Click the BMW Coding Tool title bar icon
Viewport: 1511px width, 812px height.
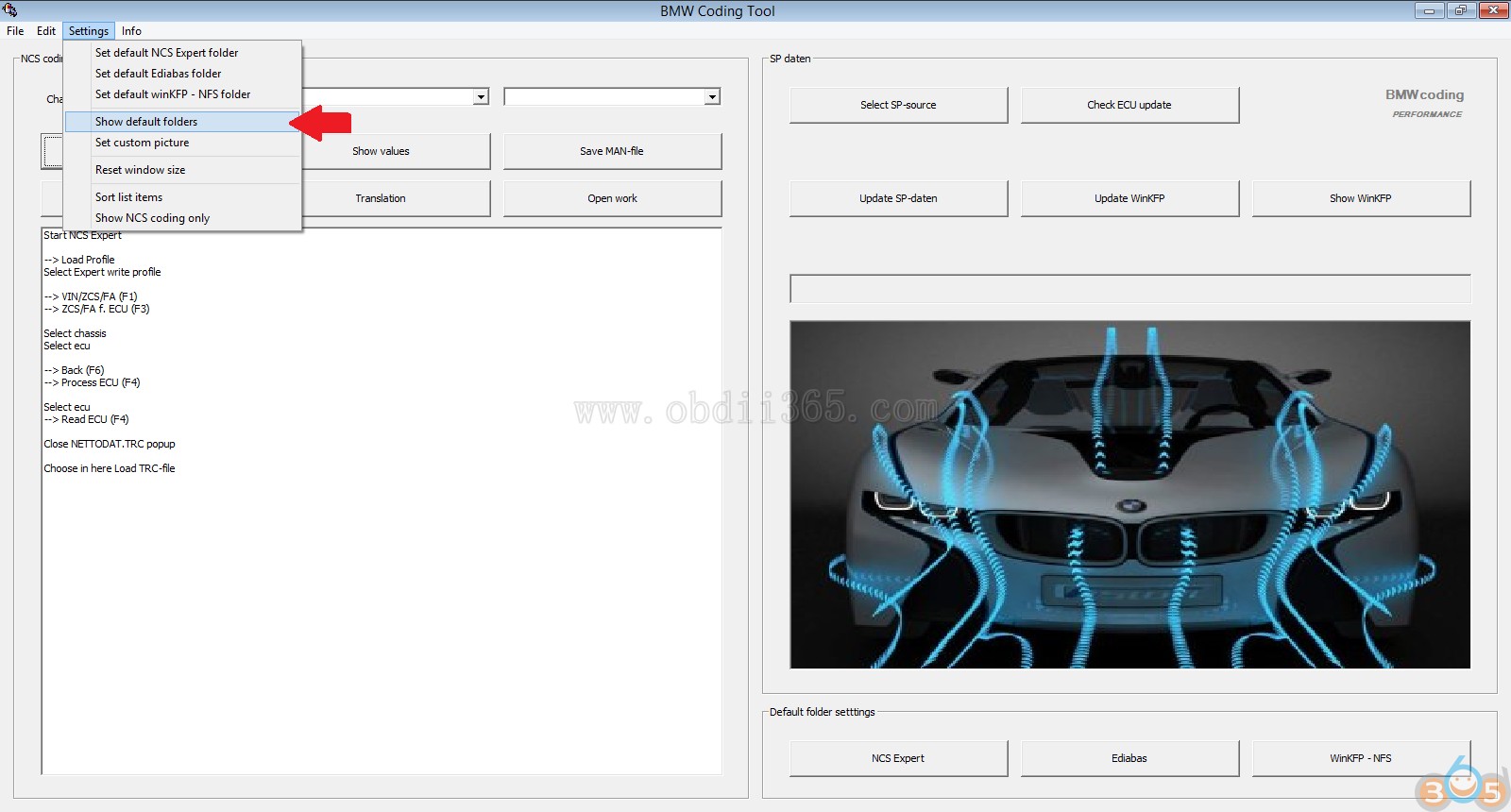[9, 10]
